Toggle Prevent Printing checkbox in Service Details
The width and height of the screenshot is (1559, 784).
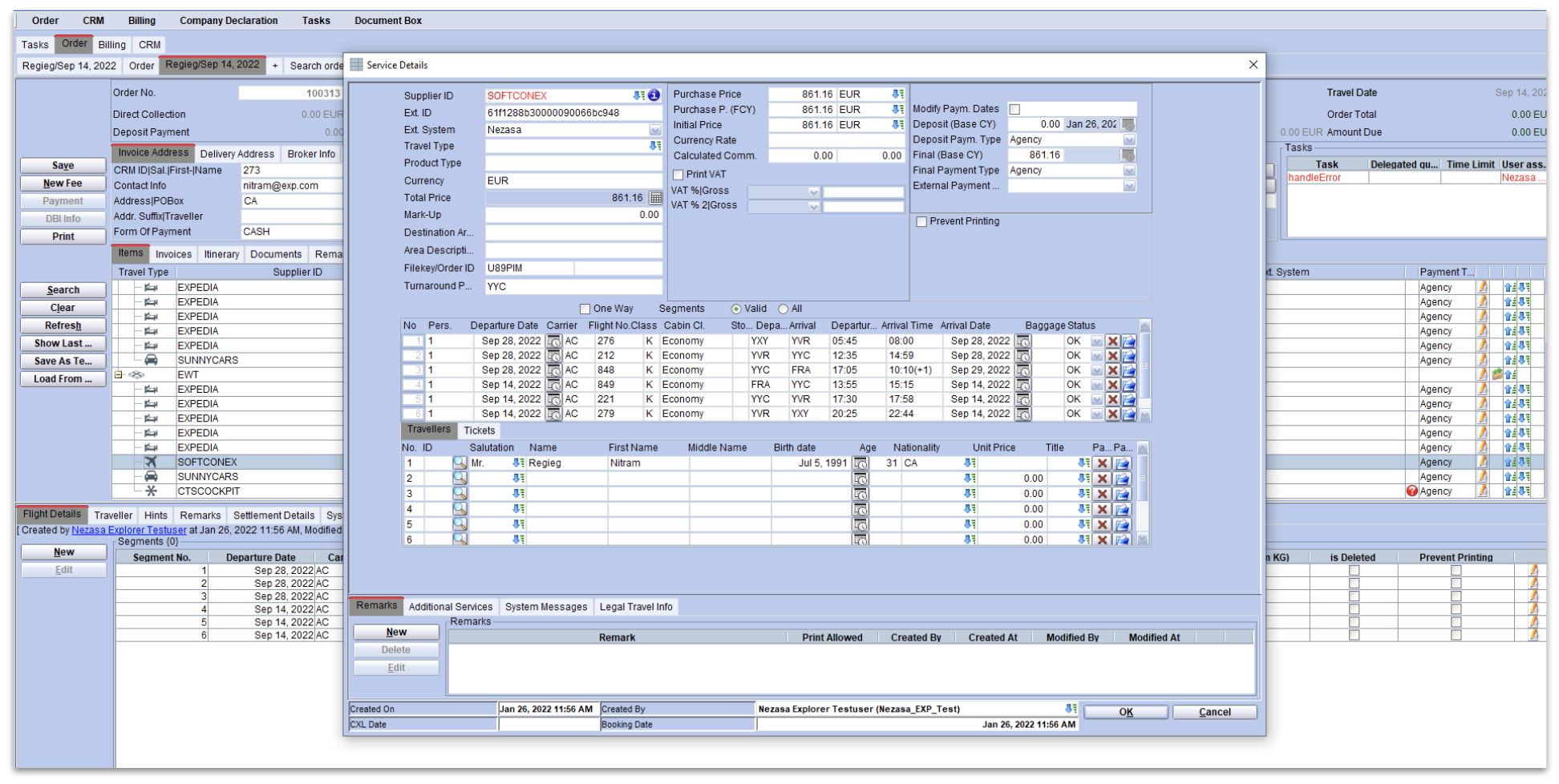[x=921, y=222]
